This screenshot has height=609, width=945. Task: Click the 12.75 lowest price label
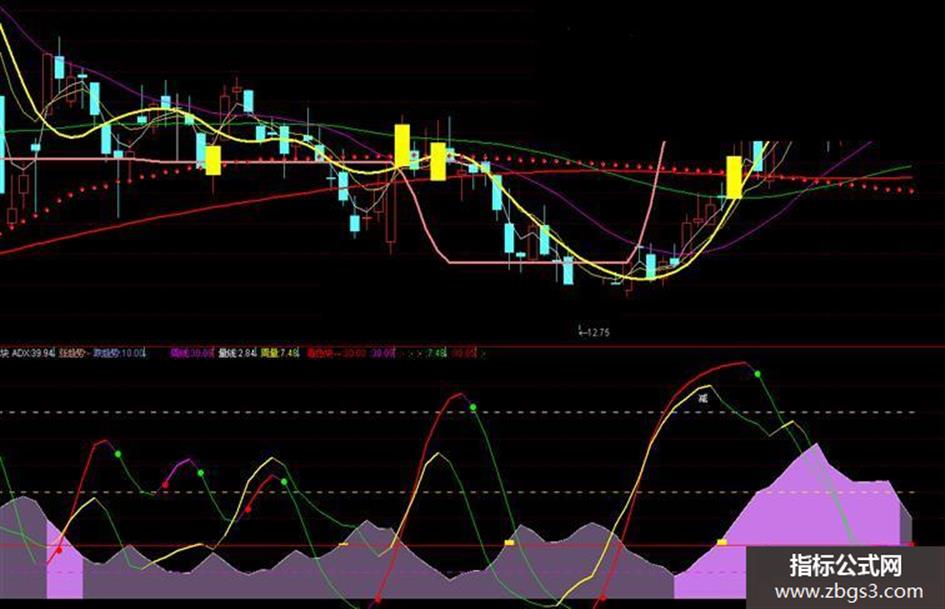pos(594,332)
